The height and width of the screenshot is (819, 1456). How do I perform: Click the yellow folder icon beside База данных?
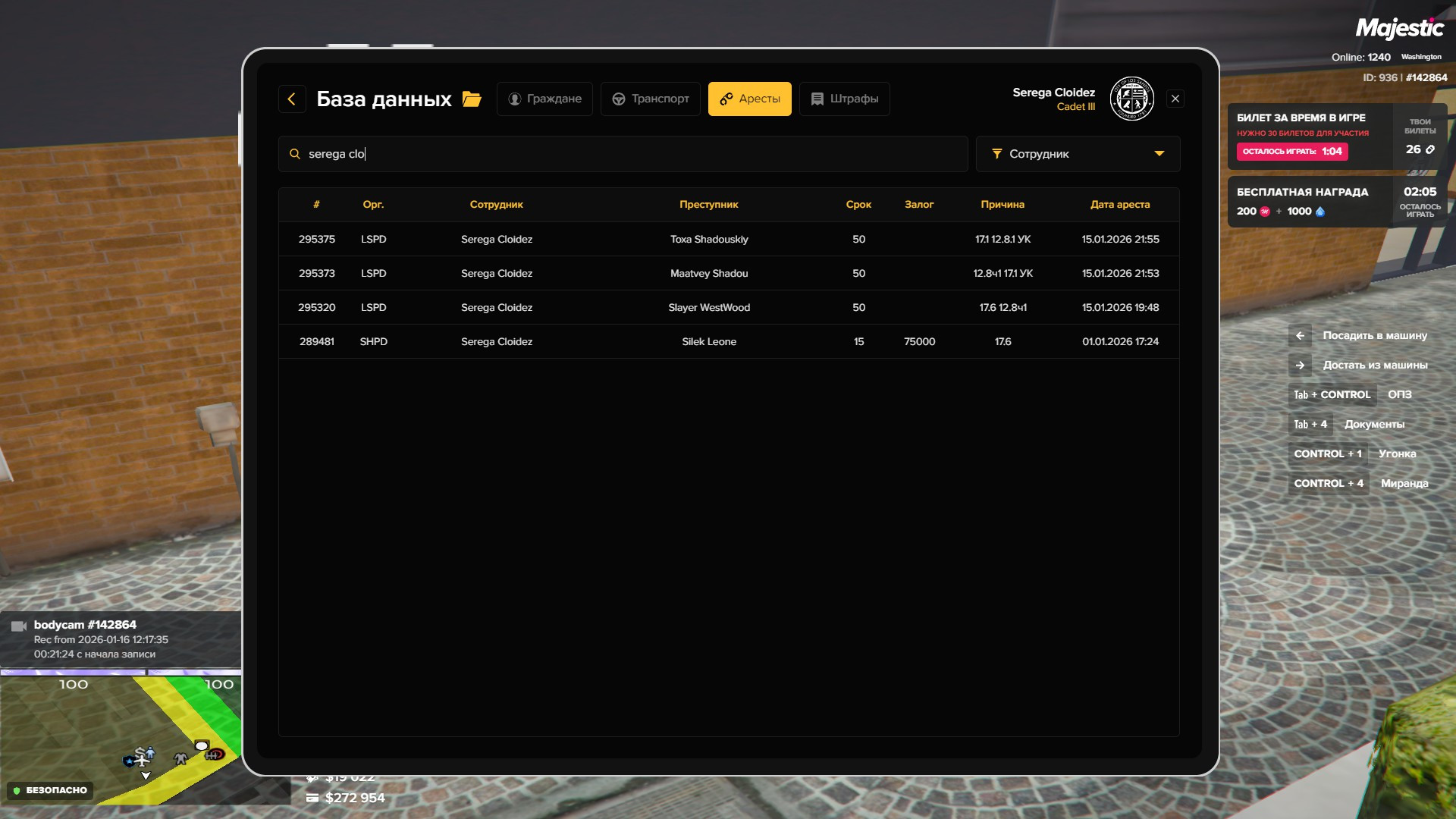pyautogui.click(x=472, y=99)
